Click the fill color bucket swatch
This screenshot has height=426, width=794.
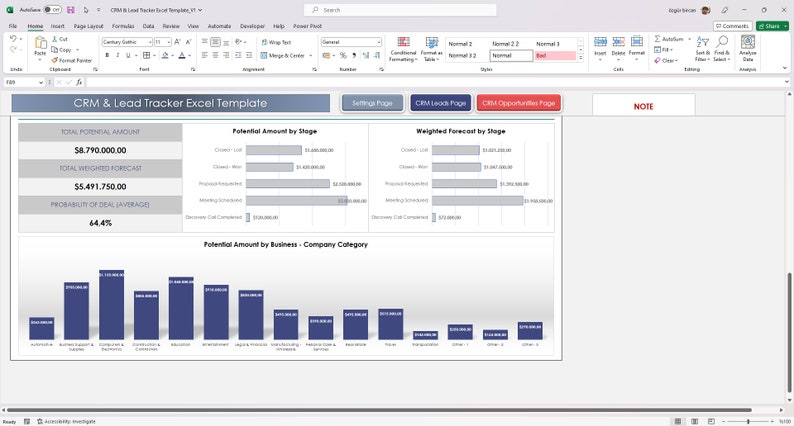[165, 55]
